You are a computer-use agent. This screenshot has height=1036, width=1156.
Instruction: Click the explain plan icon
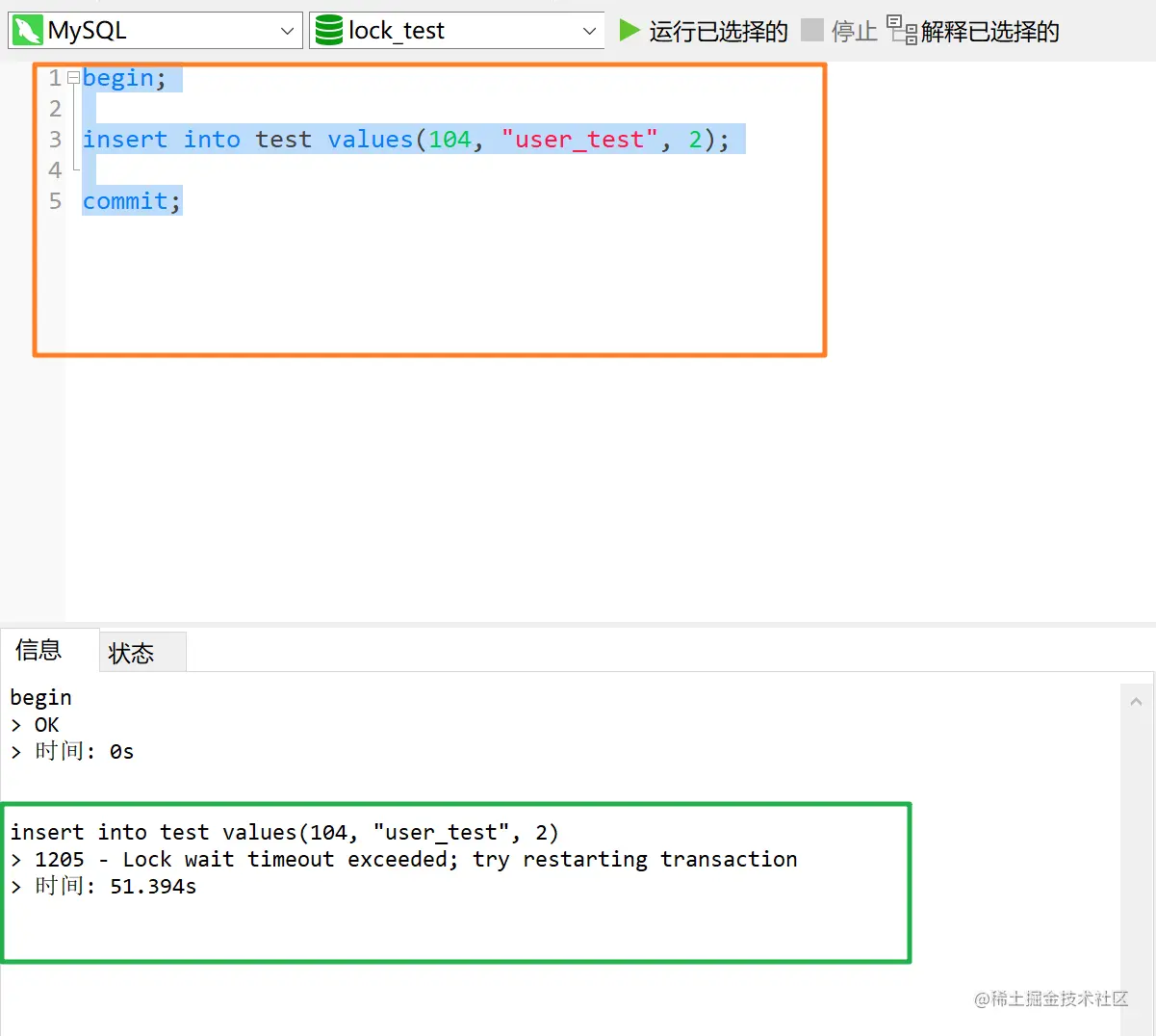(x=902, y=31)
